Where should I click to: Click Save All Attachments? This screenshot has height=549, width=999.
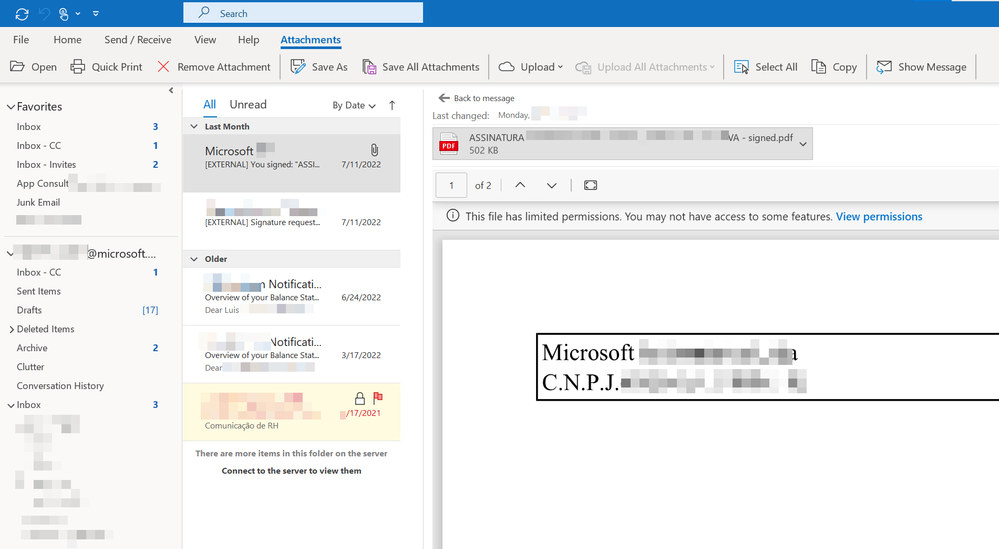[x=420, y=67]
